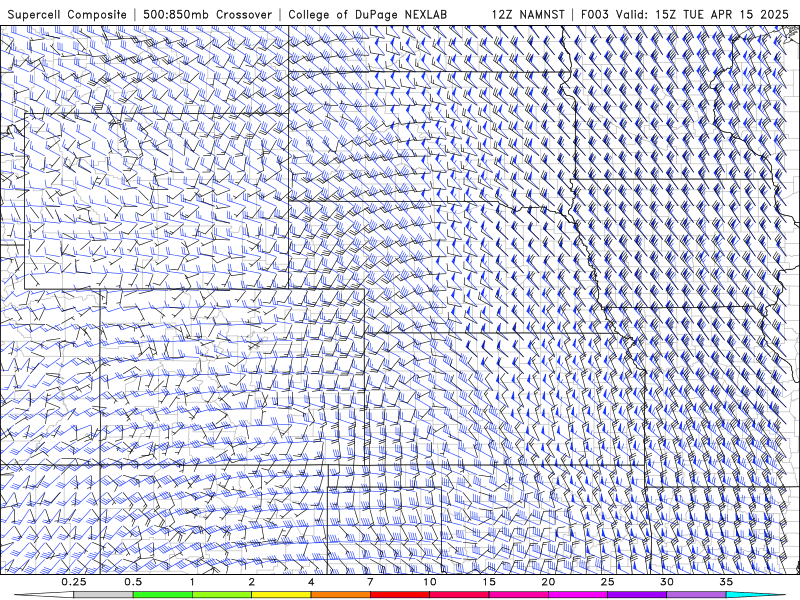Viewport: 800px width, 600px height.
Task: Click the colorbar label '30'
Action: point(666,582)
